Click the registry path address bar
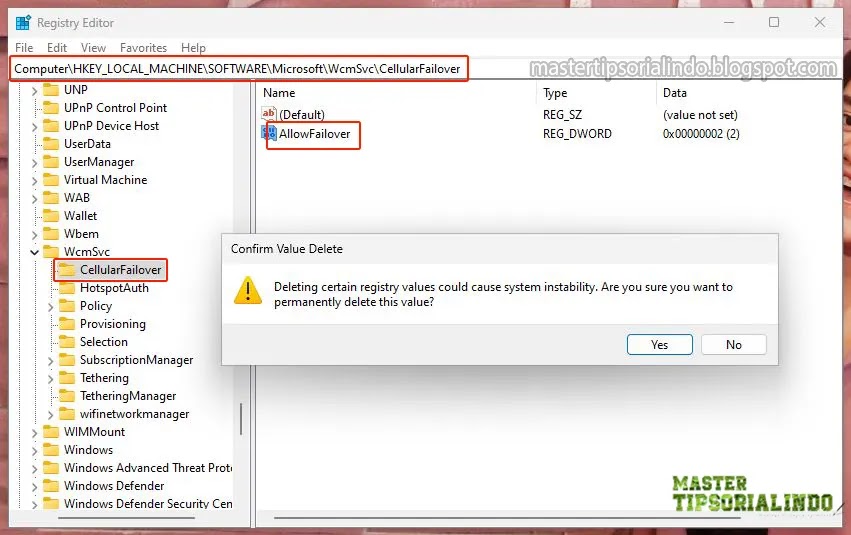Screen dimensions: 851x535 click(x=239, y=69)
